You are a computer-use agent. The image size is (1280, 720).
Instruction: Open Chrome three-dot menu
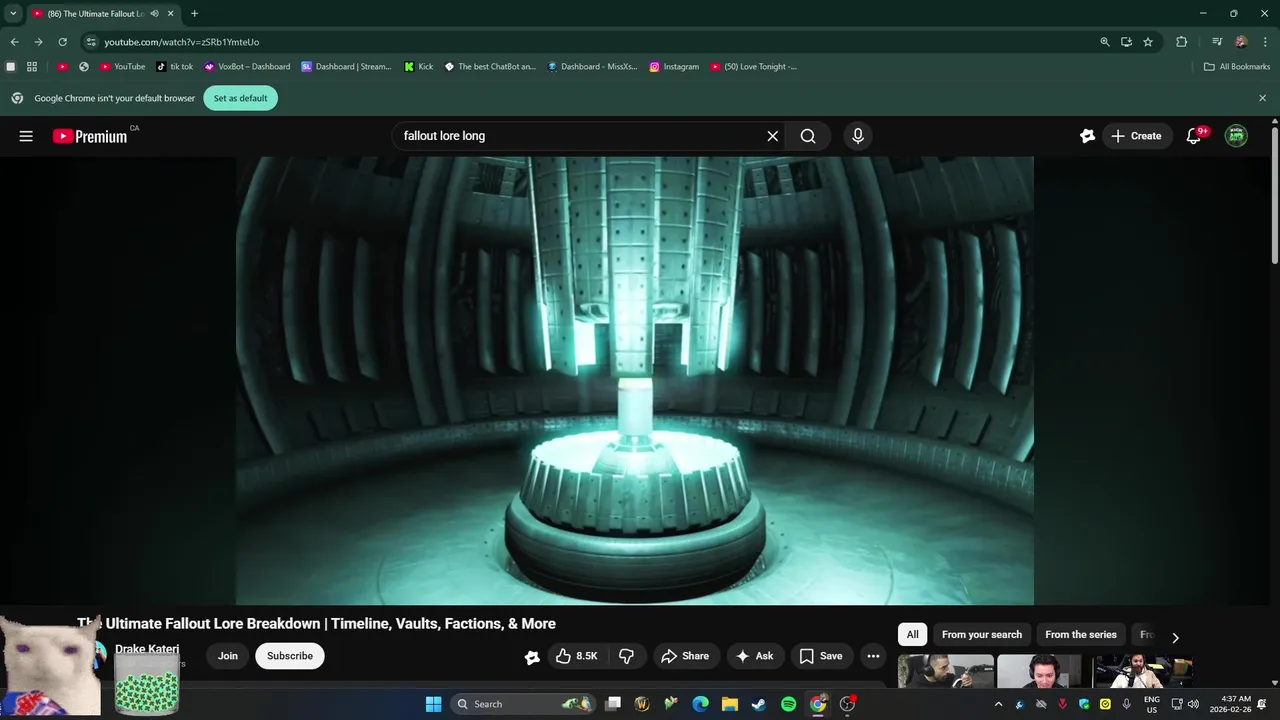point(1264,42)
